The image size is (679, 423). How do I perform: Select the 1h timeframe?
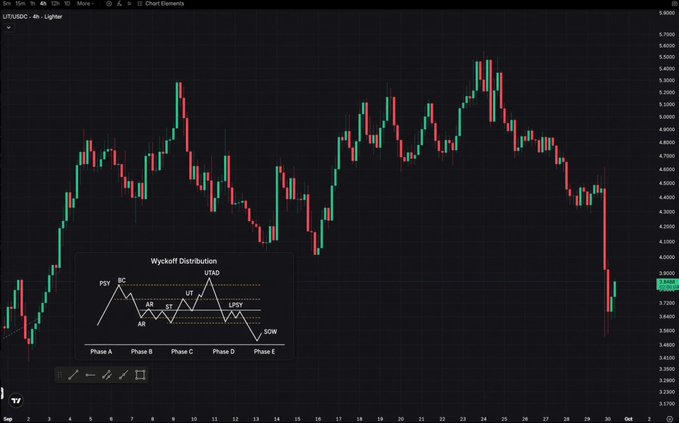click(x=32, y=3)
